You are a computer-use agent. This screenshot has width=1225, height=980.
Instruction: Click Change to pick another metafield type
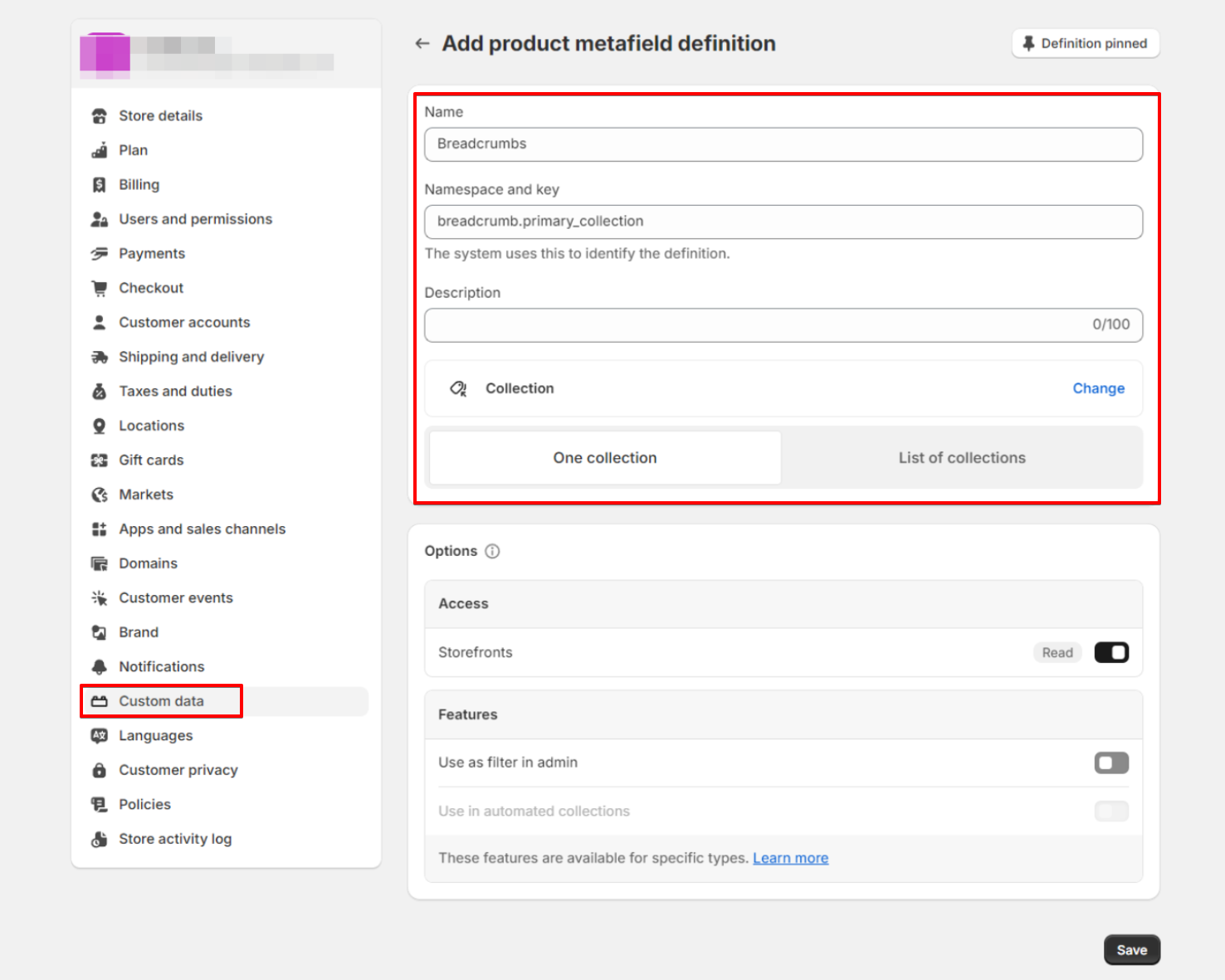pos(1098,388)
